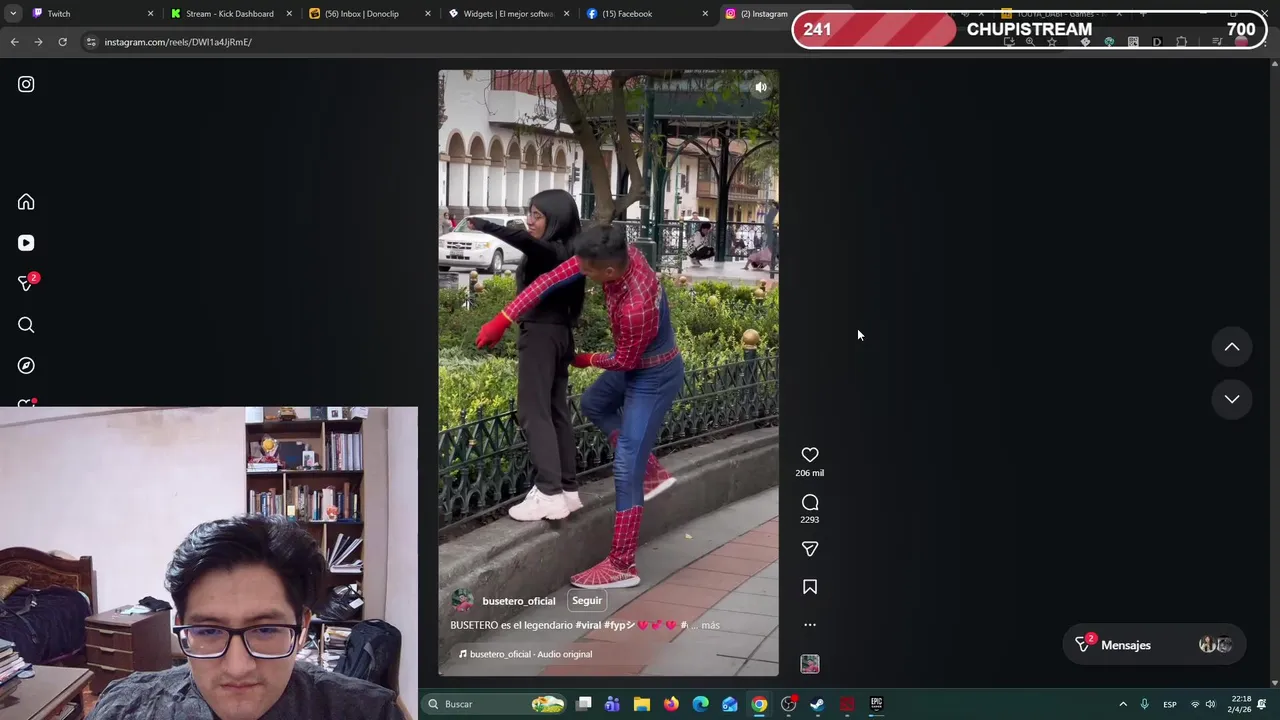View site information icon in address bar

pos(91,42)
